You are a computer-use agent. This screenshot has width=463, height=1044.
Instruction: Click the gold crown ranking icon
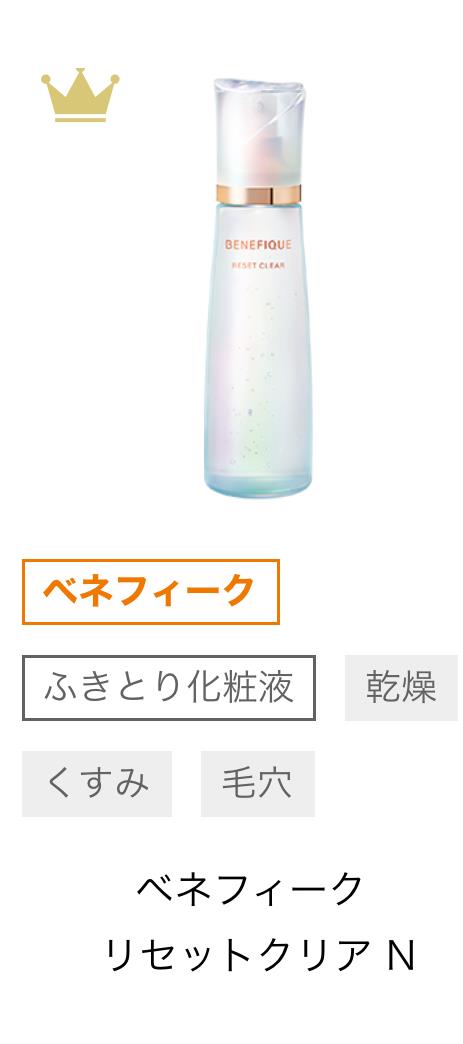pos(80,95)
